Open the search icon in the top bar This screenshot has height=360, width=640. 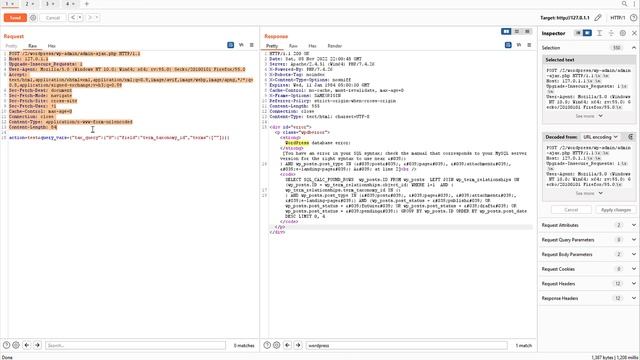(624, 4)
